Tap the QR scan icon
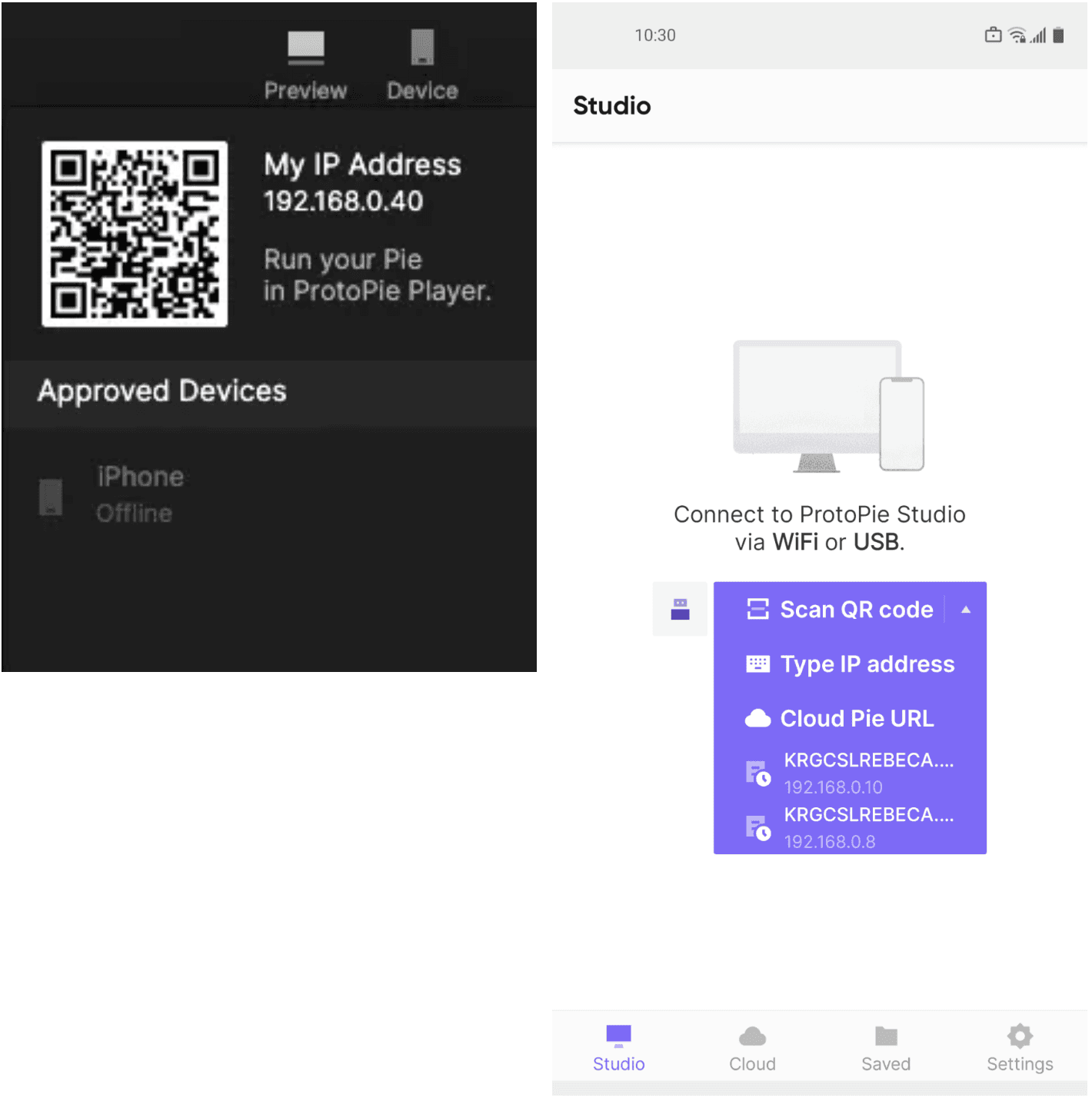This screenshot has width=1092, height=1101. coord(757,610)
